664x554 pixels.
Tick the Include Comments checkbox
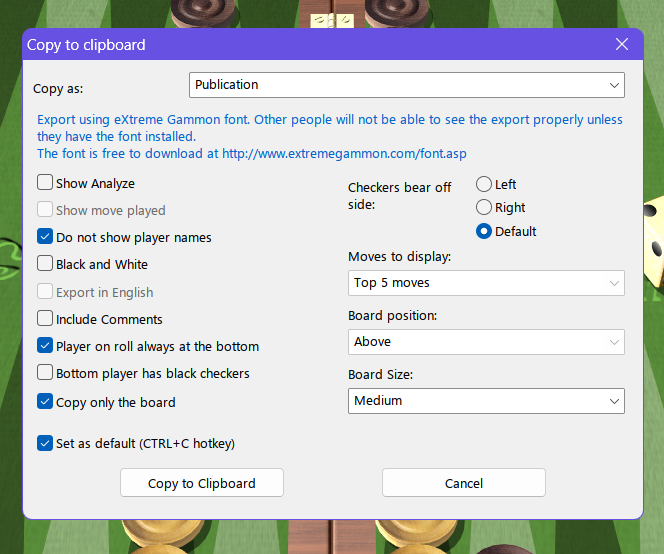(45, 318)
